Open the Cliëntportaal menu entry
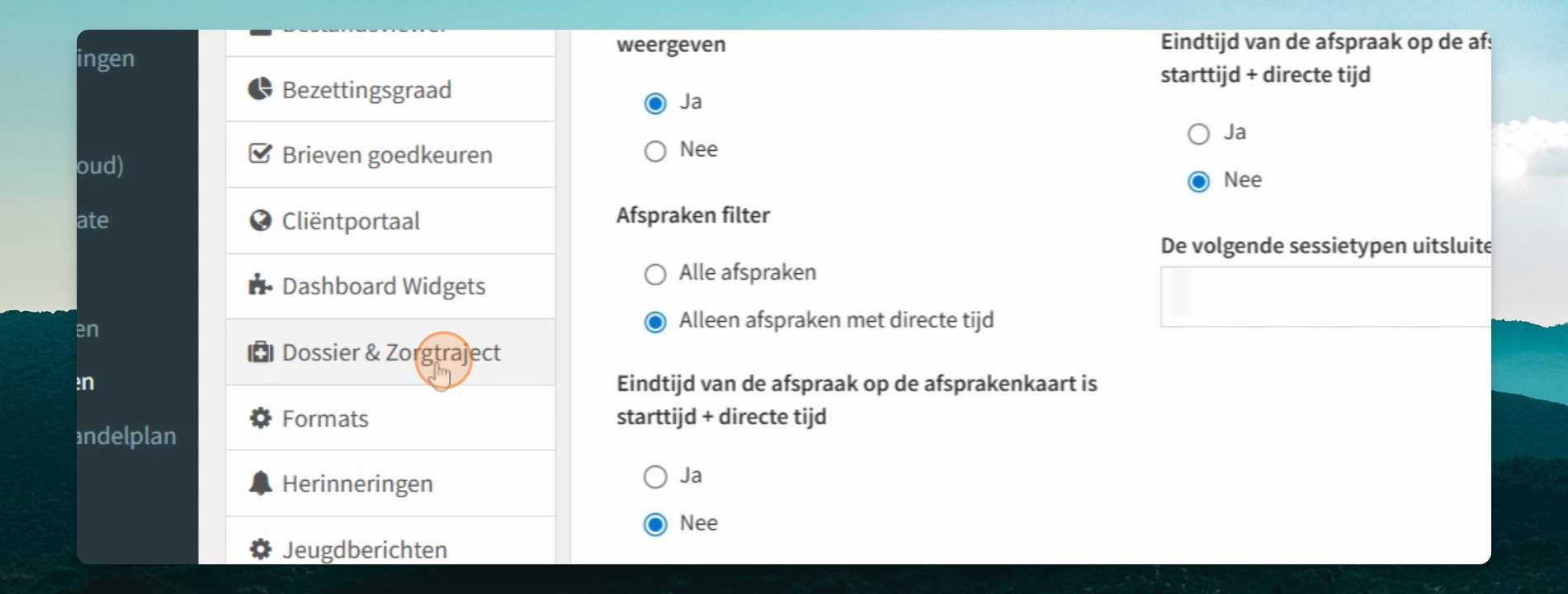 (x=390, y=221)
